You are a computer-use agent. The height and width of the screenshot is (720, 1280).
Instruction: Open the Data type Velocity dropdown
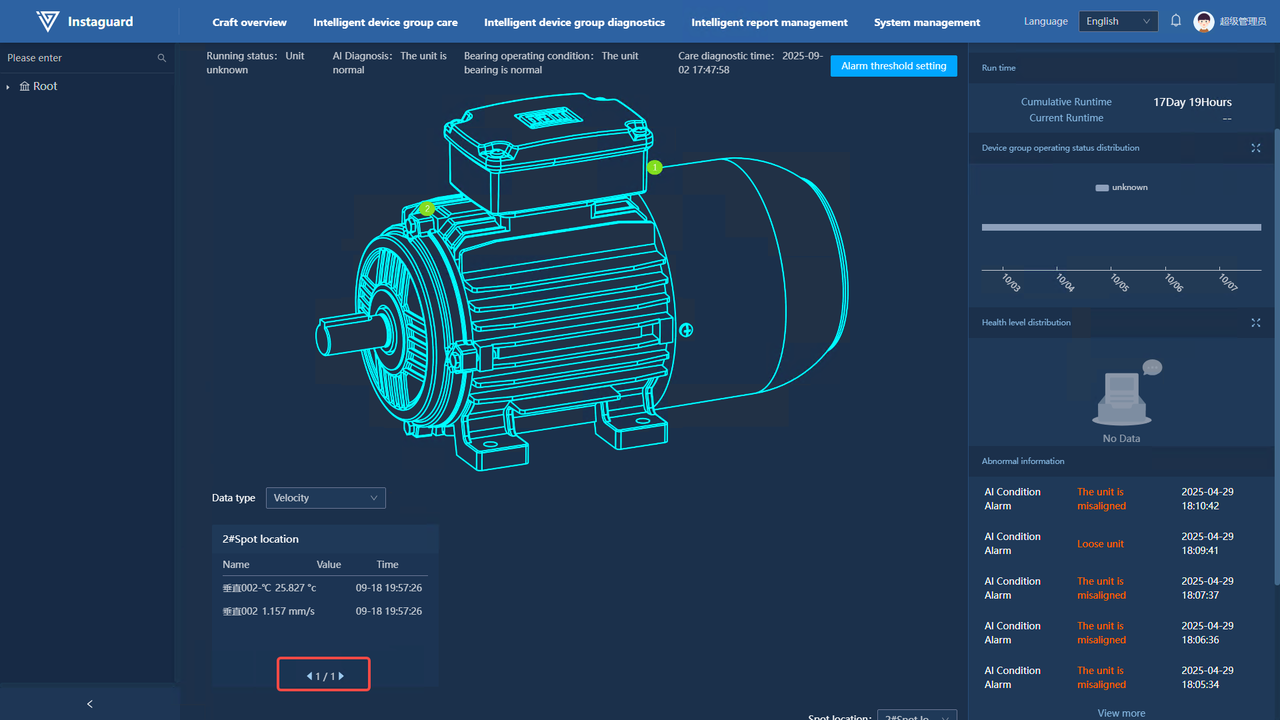325,498
